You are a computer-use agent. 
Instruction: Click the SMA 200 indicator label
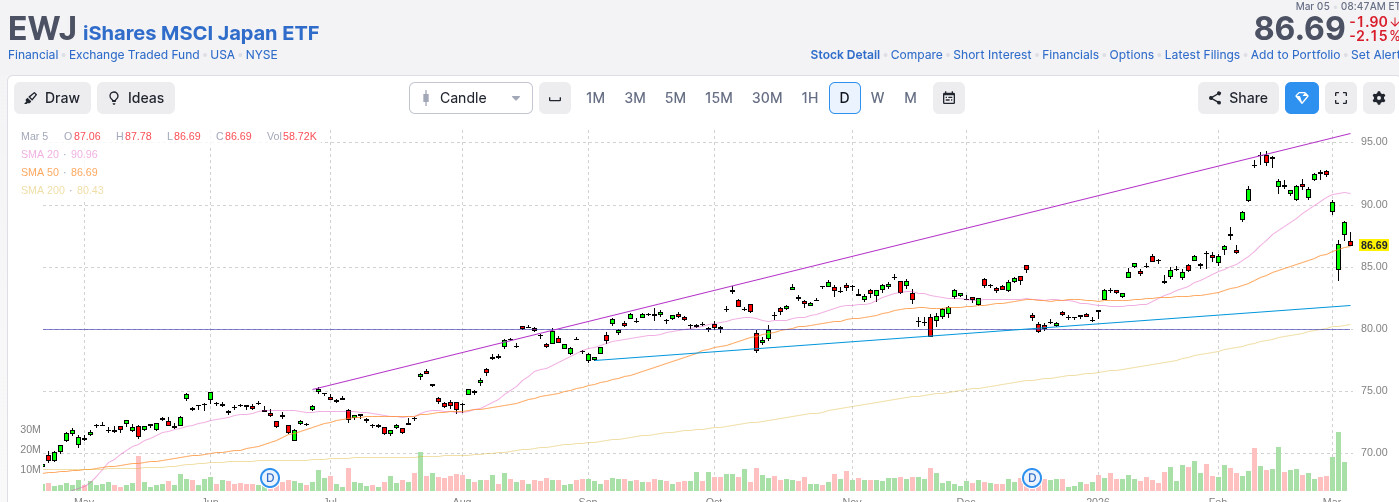pyautogui.click(x=62, y=190)
